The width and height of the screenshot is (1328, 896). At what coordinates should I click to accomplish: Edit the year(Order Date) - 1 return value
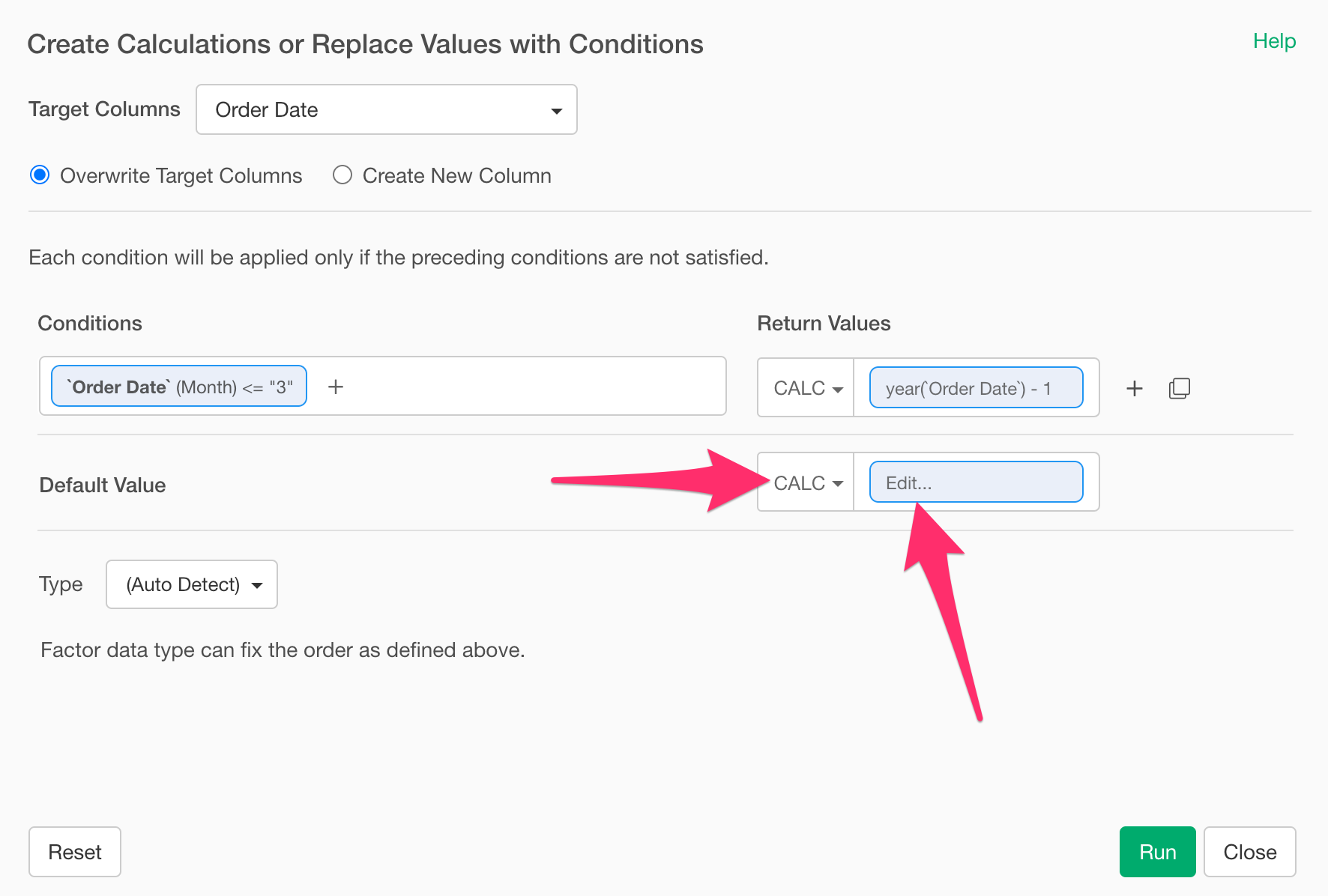point(976,388)
